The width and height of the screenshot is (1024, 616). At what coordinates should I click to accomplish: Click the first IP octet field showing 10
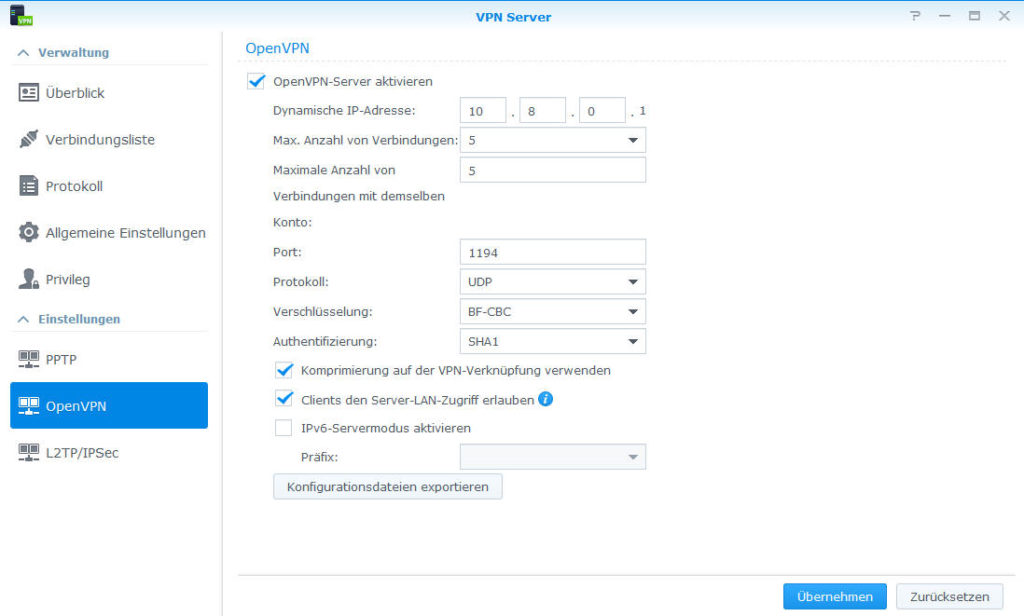point(483,110)
